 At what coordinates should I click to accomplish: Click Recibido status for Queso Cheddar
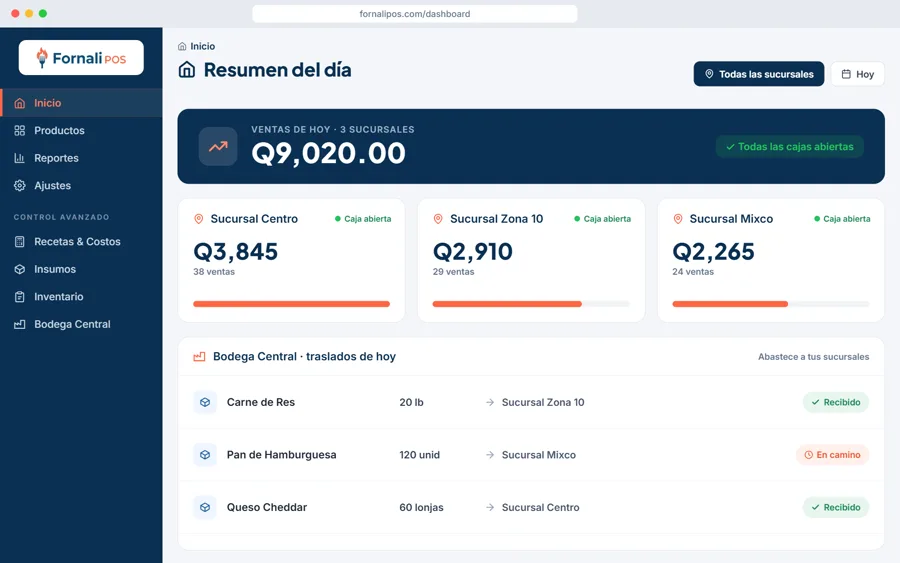tap(836, 507)
